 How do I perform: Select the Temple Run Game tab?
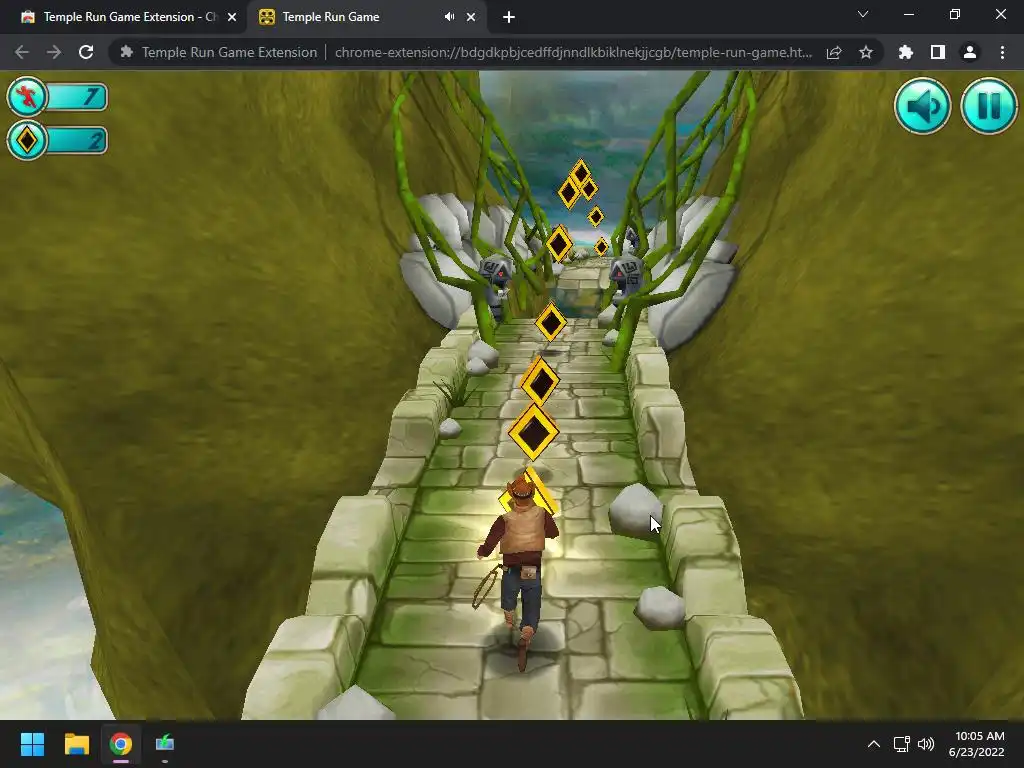[366, 17]
